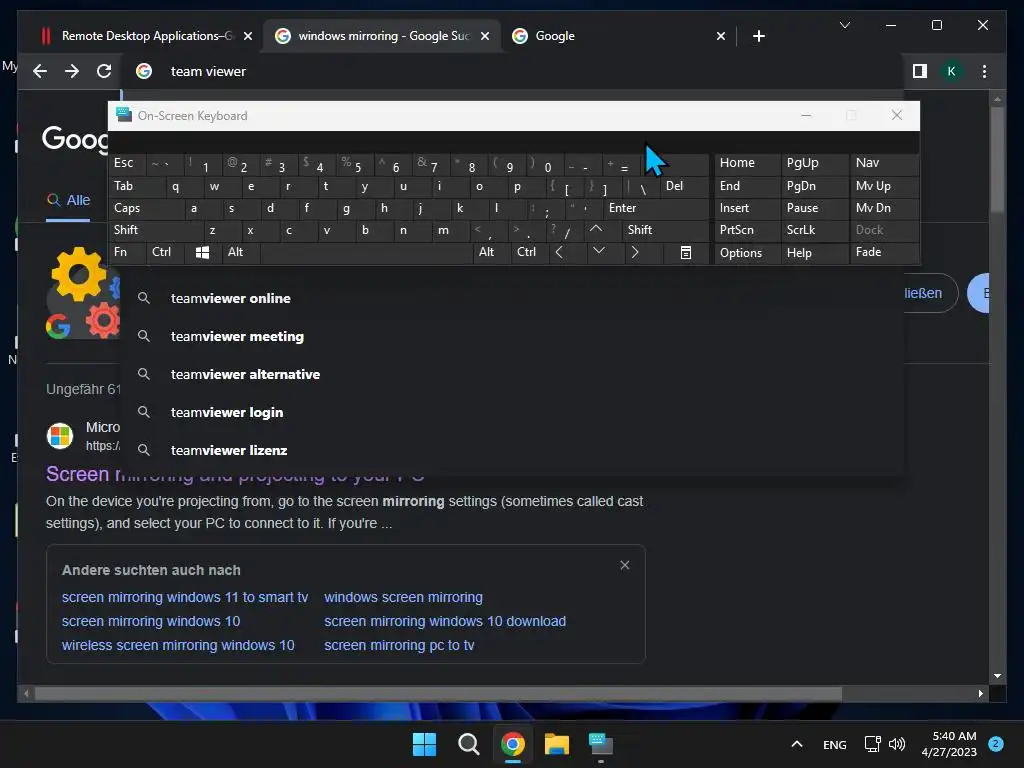Click the Mv Up key
The width and height of the screenshot is (1024, 768).
tap(884, 186)
